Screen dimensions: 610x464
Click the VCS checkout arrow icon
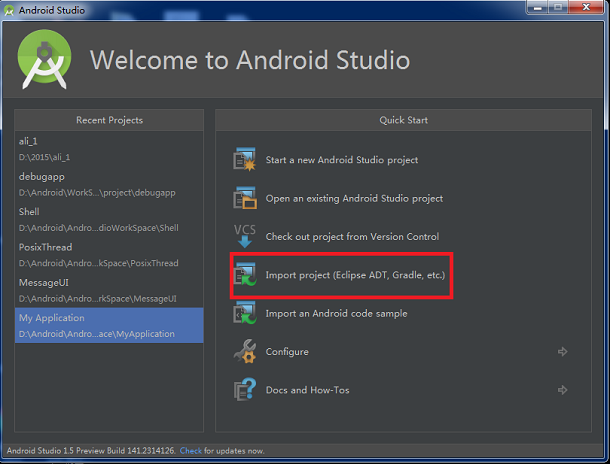245,236
